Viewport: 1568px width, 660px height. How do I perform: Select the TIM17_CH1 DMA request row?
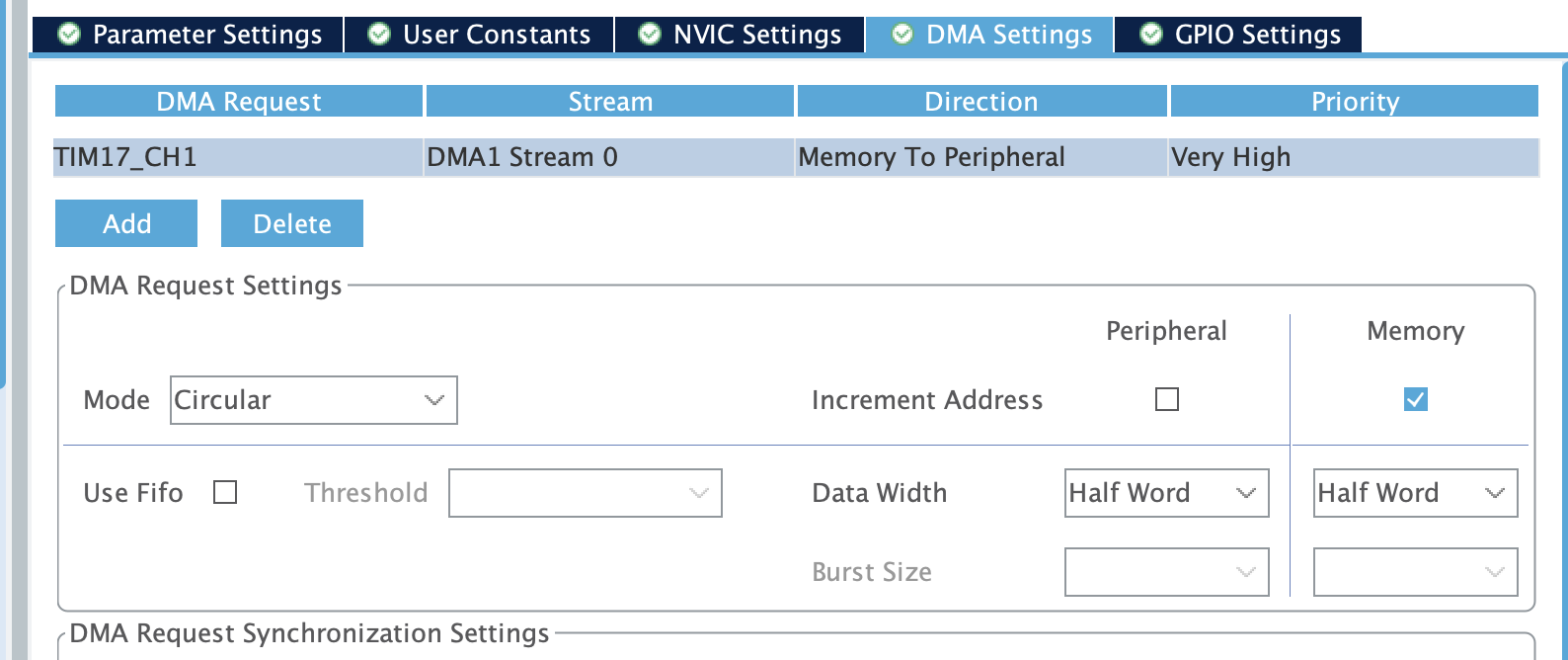(x=237, y=157)
